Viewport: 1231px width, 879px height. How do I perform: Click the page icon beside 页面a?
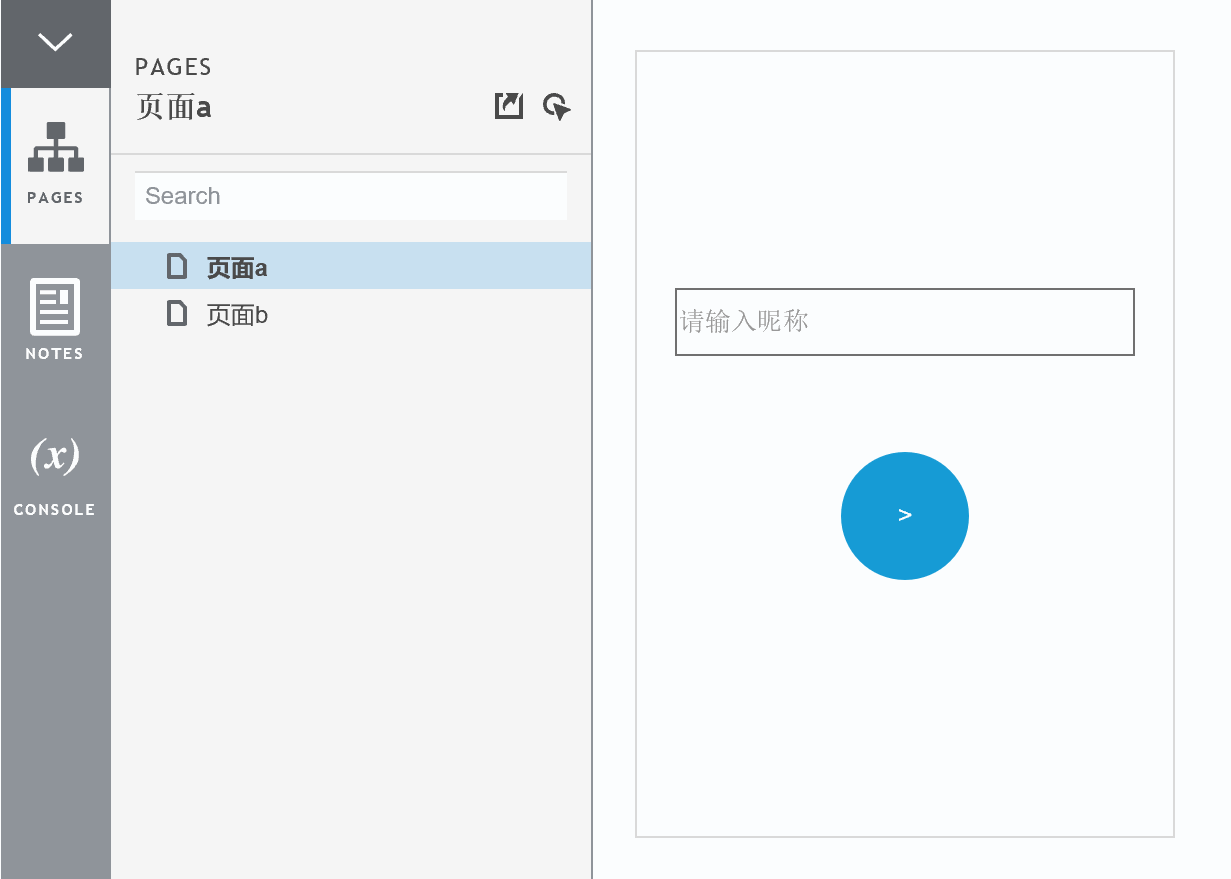pos(177,266)
